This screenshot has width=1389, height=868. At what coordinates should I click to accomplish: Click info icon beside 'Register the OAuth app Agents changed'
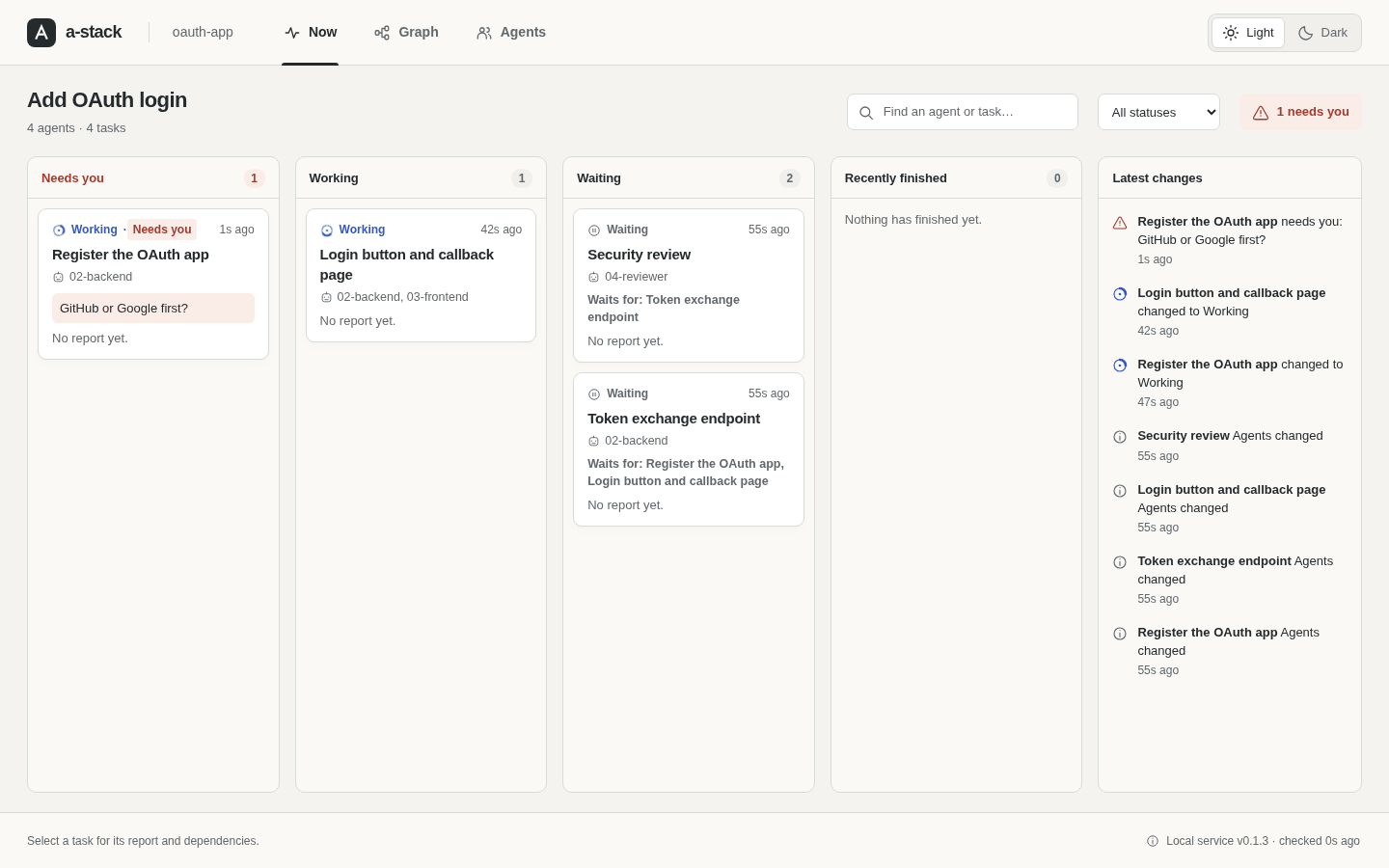[1120, 634]
